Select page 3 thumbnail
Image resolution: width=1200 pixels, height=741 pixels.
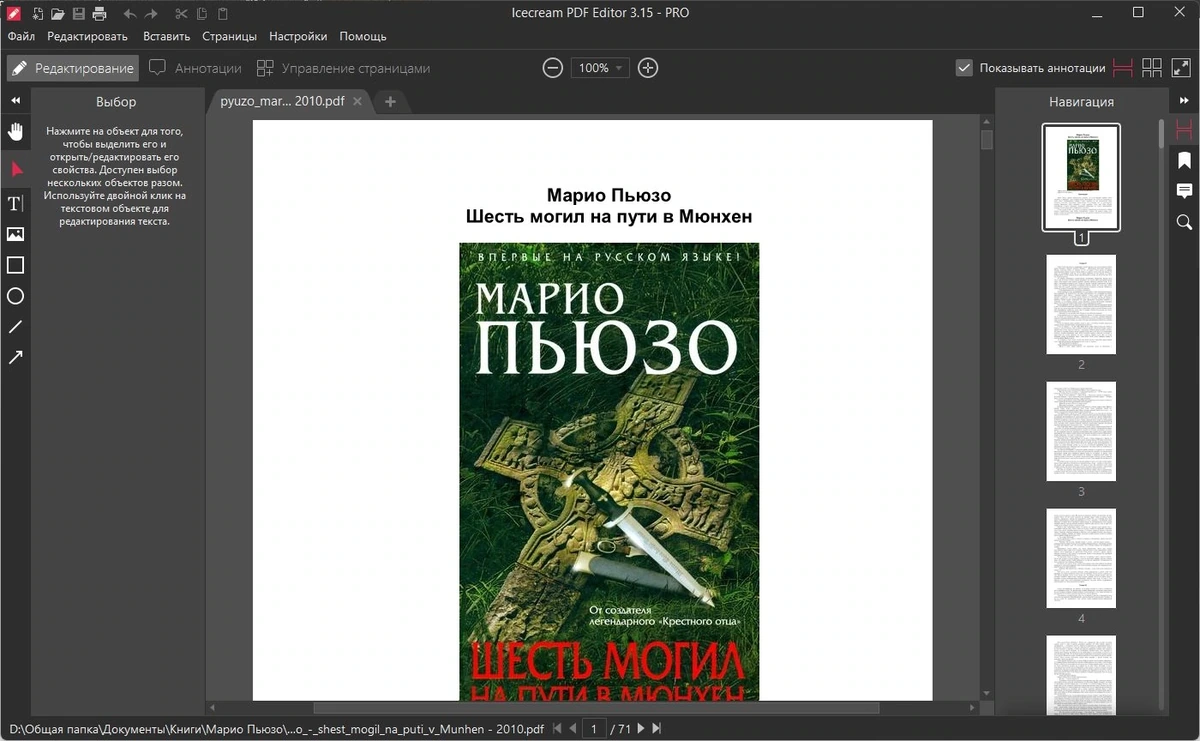[1081, 431]
